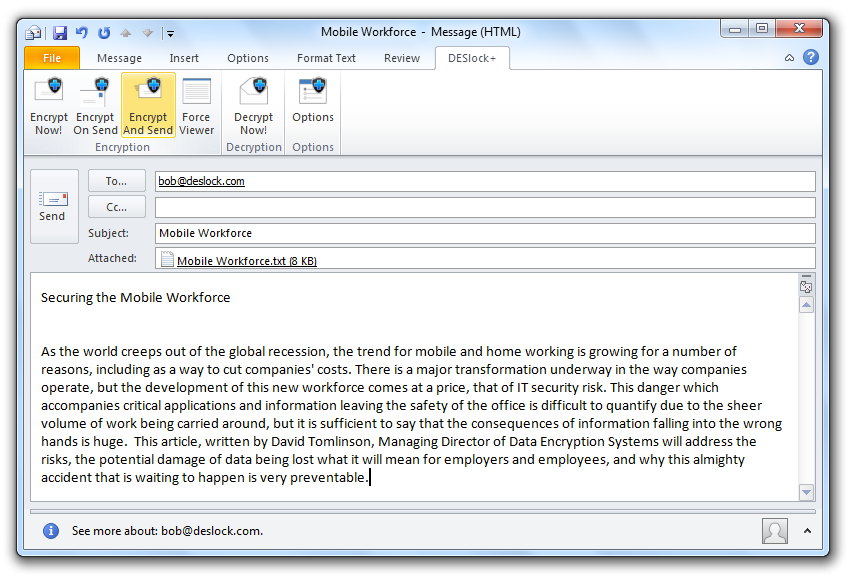Switch to the Format Text tab
This screenshot has width=847, height=575.
pyautogui.click(x=326, y=58)
